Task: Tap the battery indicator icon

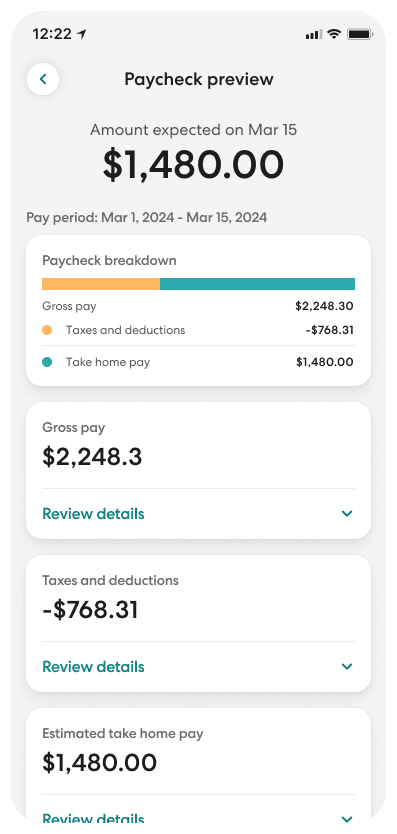Action: click(360, 35)
